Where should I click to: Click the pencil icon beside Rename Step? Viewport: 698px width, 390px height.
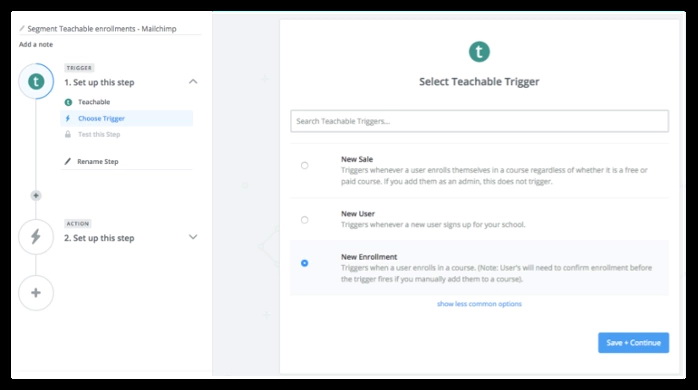tap(68, 161)
